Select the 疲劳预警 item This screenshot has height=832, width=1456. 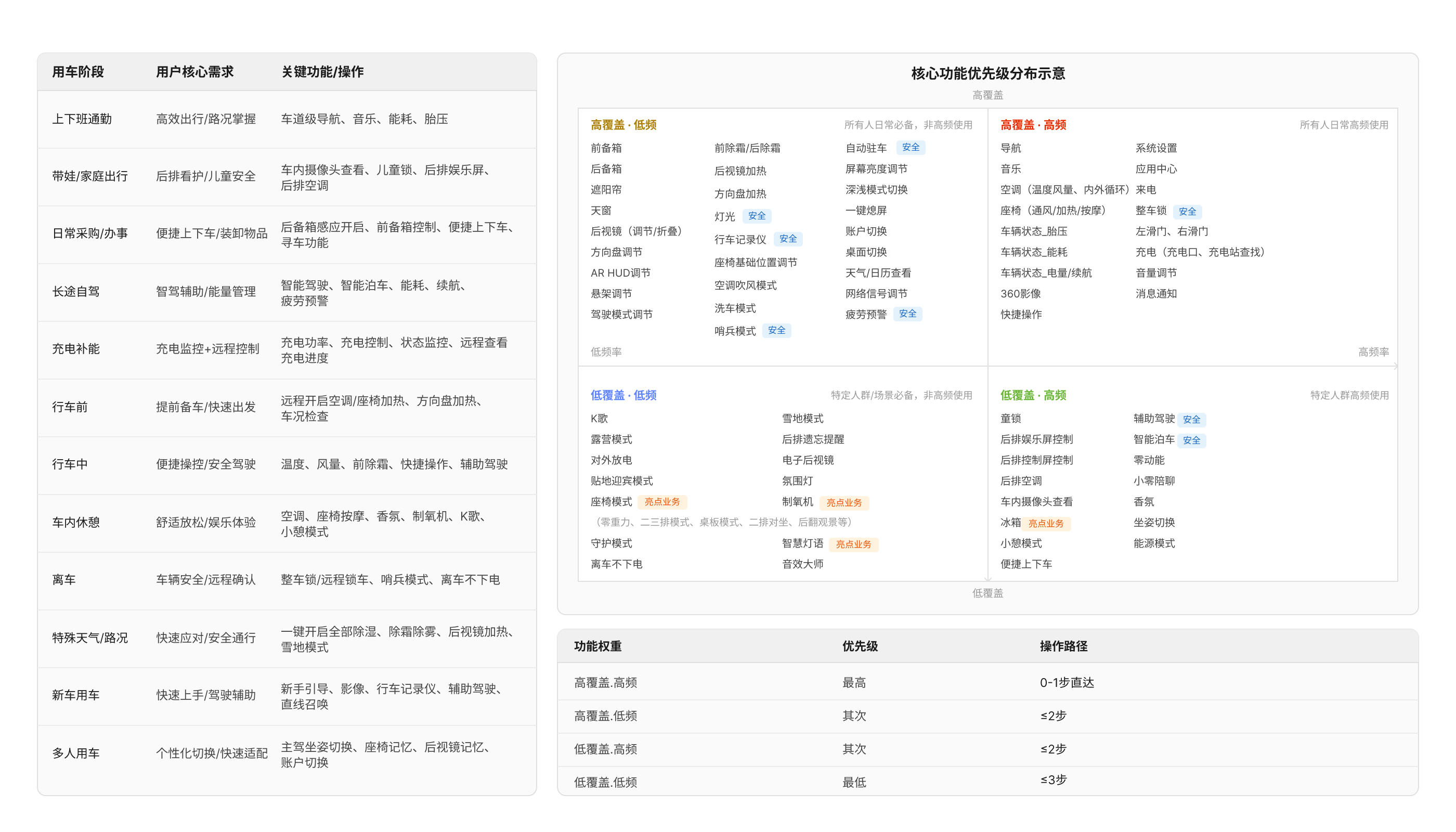pyautogui.click(x=866, y=314)
